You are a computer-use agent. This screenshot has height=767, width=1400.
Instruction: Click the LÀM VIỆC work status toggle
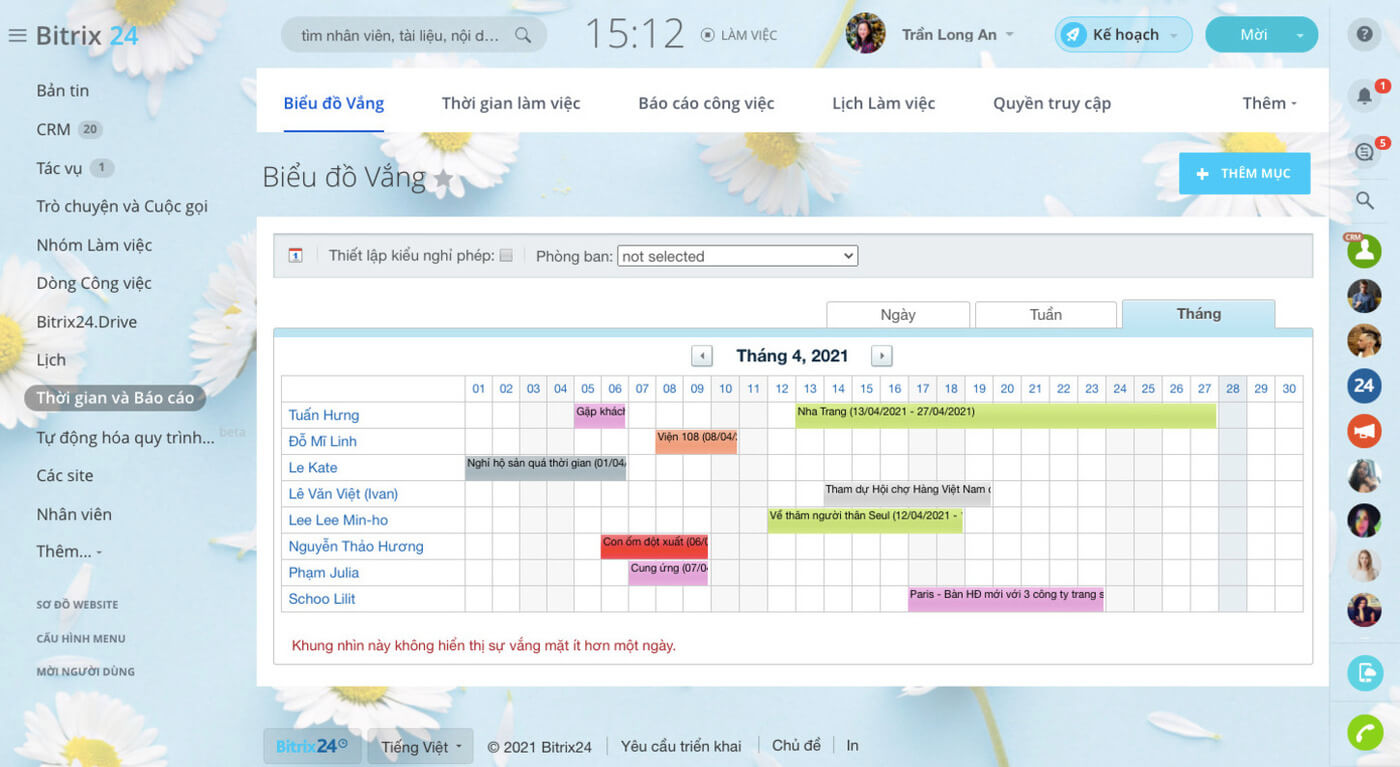(x=739, y=35)
